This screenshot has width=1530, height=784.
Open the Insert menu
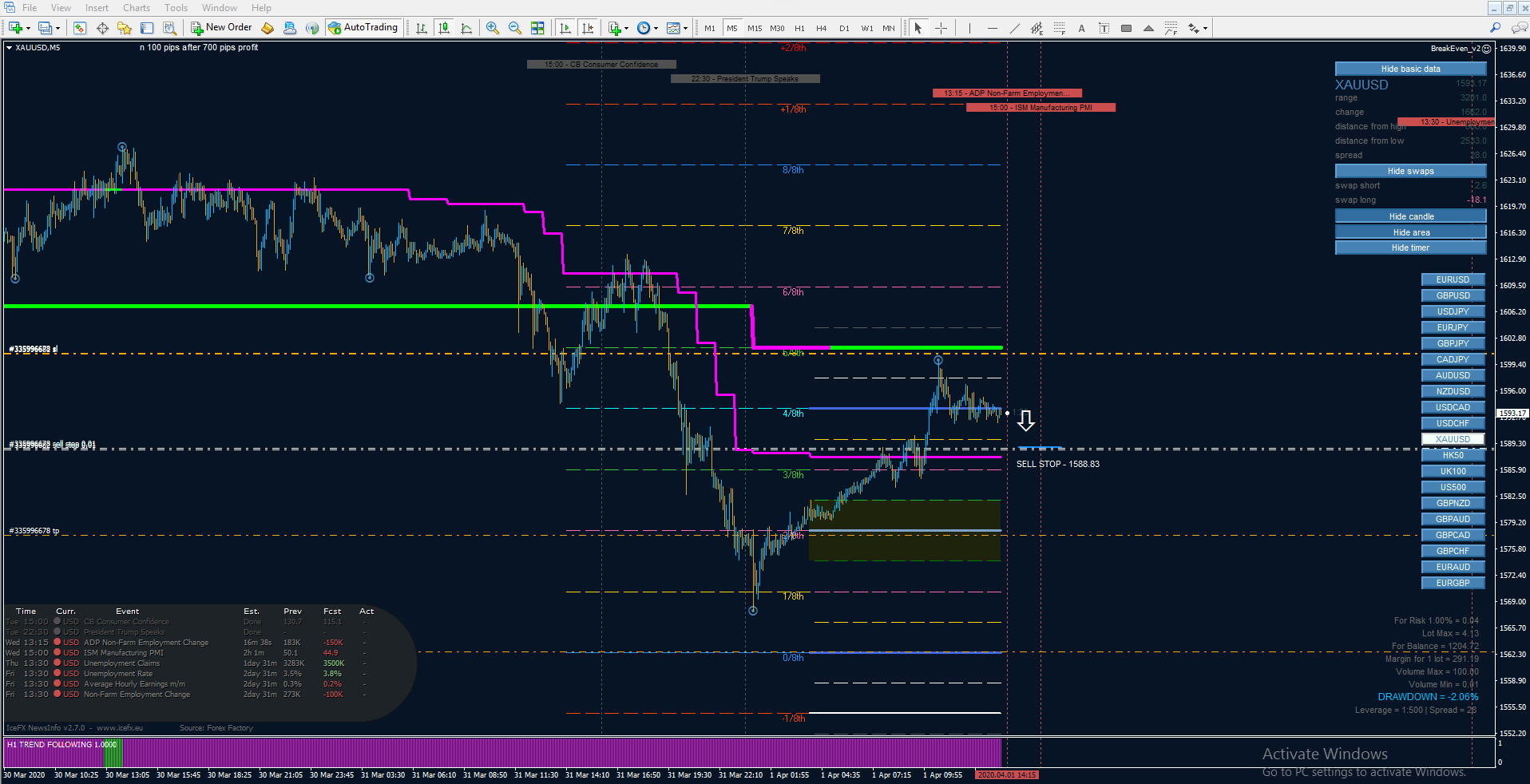97,8
